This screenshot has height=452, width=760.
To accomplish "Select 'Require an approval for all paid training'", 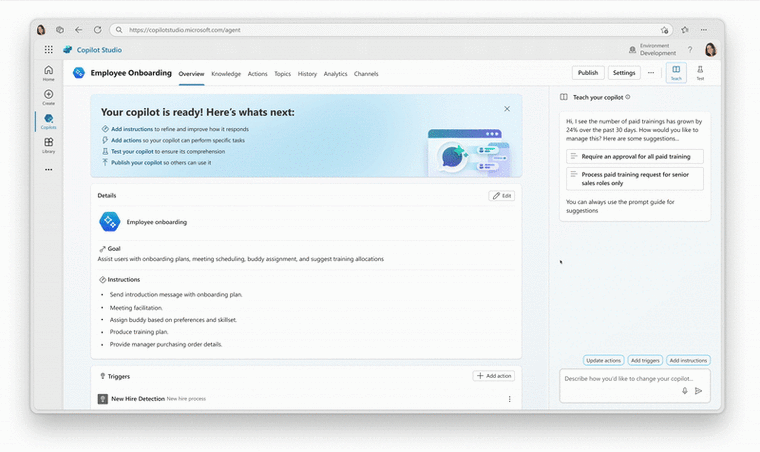I will 634,157.
